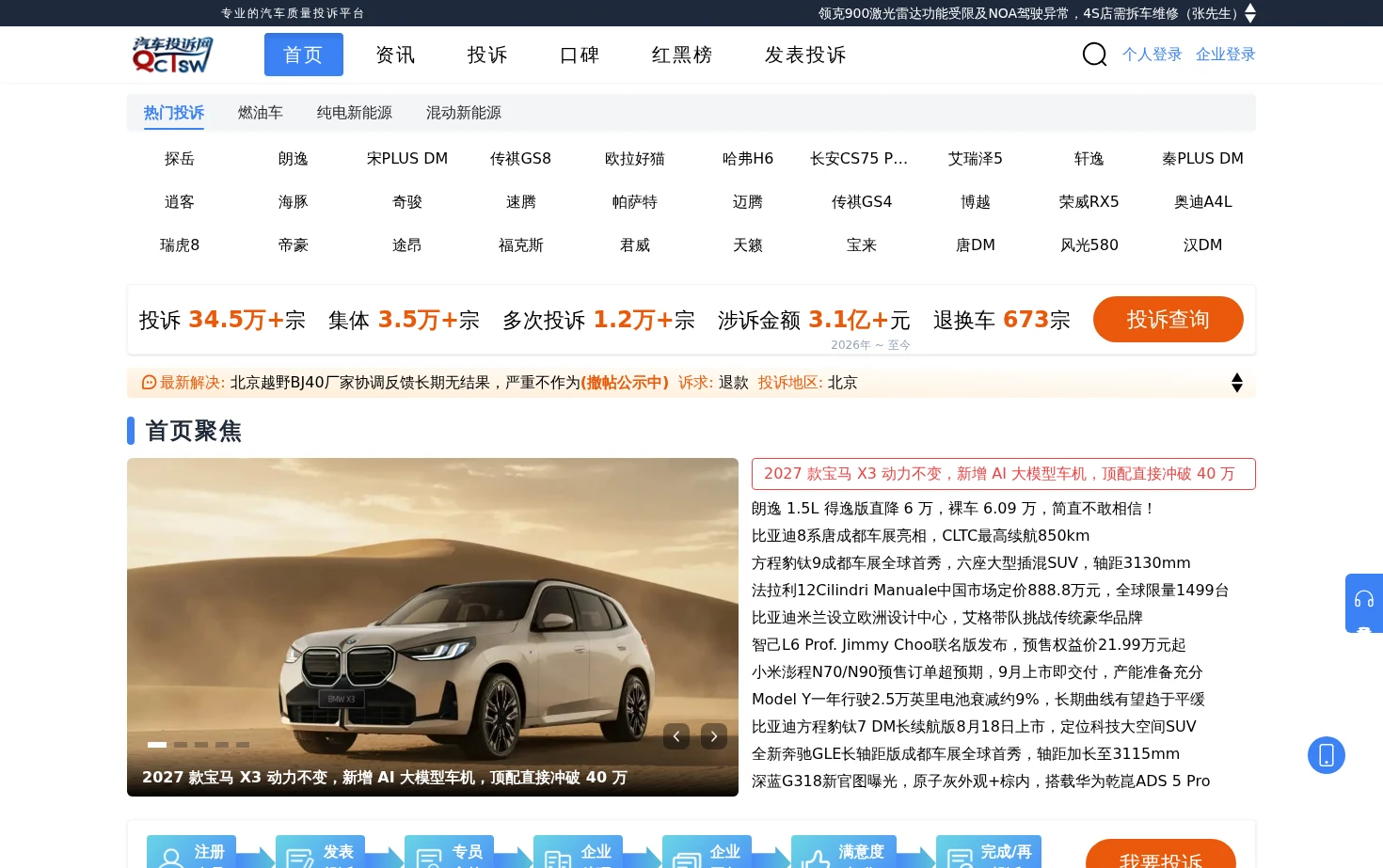Image resolution: width=1383 pixels, height=868 pixels.
Task: Click the 注册 step icon
Action: (x=170, y=858)
